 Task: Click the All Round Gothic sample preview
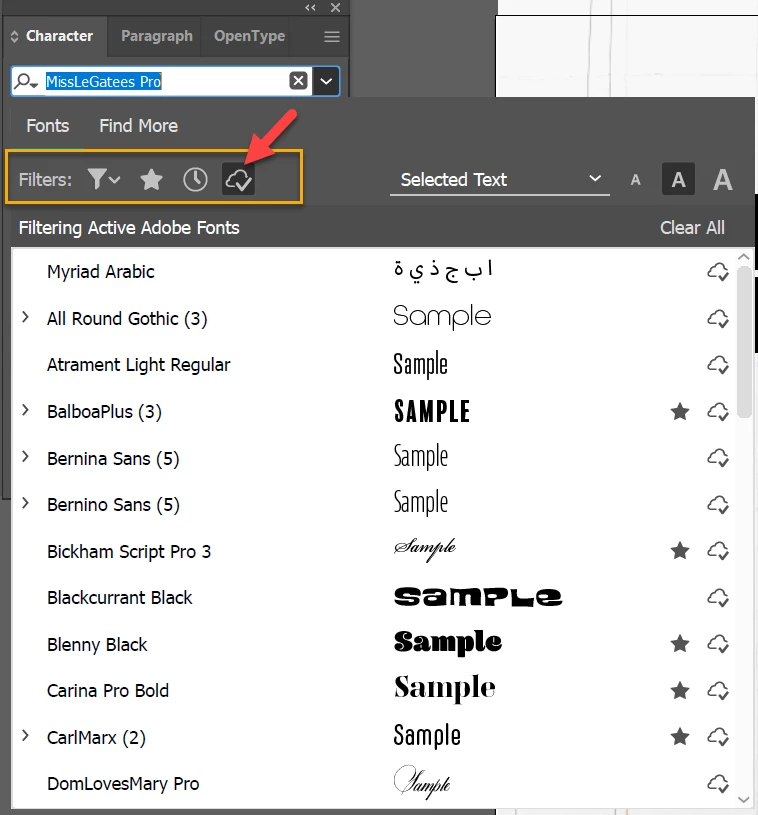(442, 317)
